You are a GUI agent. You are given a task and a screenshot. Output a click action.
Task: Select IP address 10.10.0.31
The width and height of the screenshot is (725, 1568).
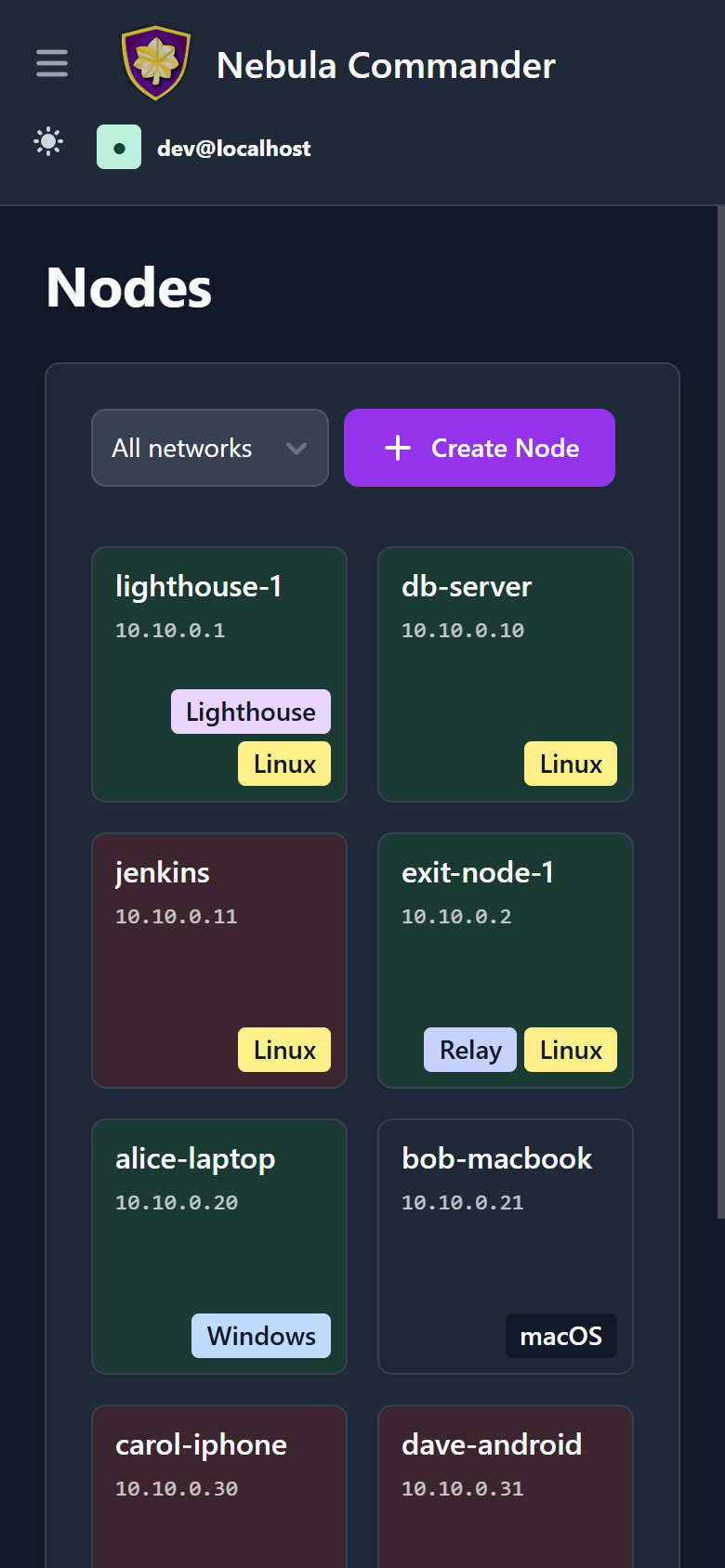[463, 1489]
